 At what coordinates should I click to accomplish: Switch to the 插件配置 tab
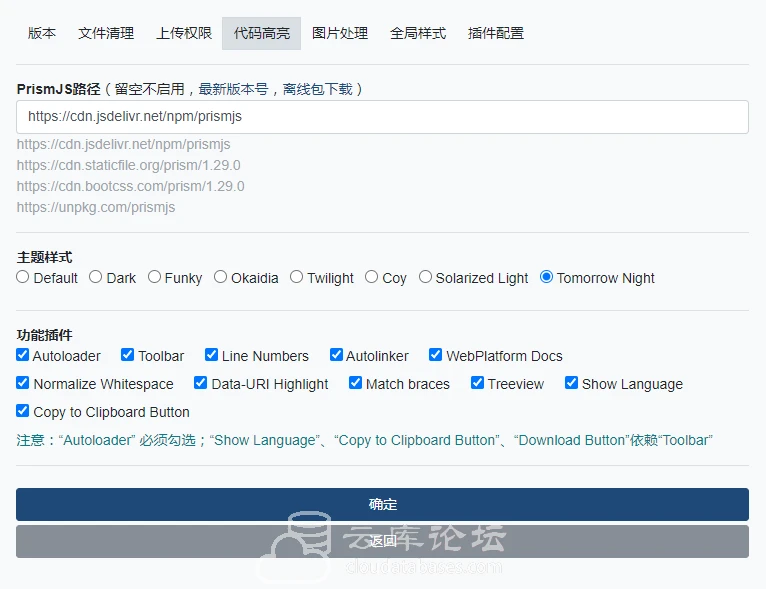[495, 33]
